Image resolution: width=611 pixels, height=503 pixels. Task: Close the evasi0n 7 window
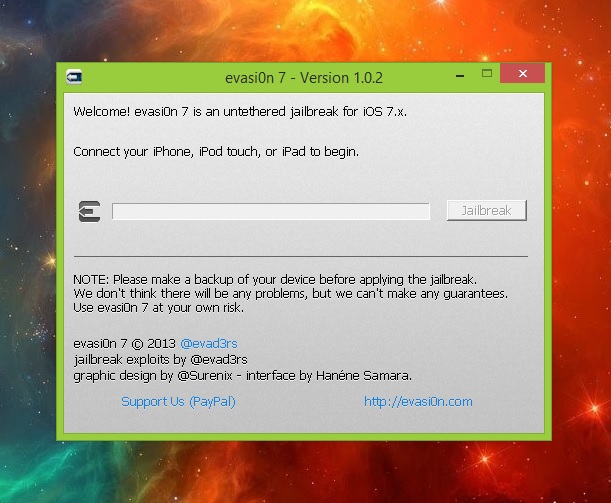coord(523,73)
